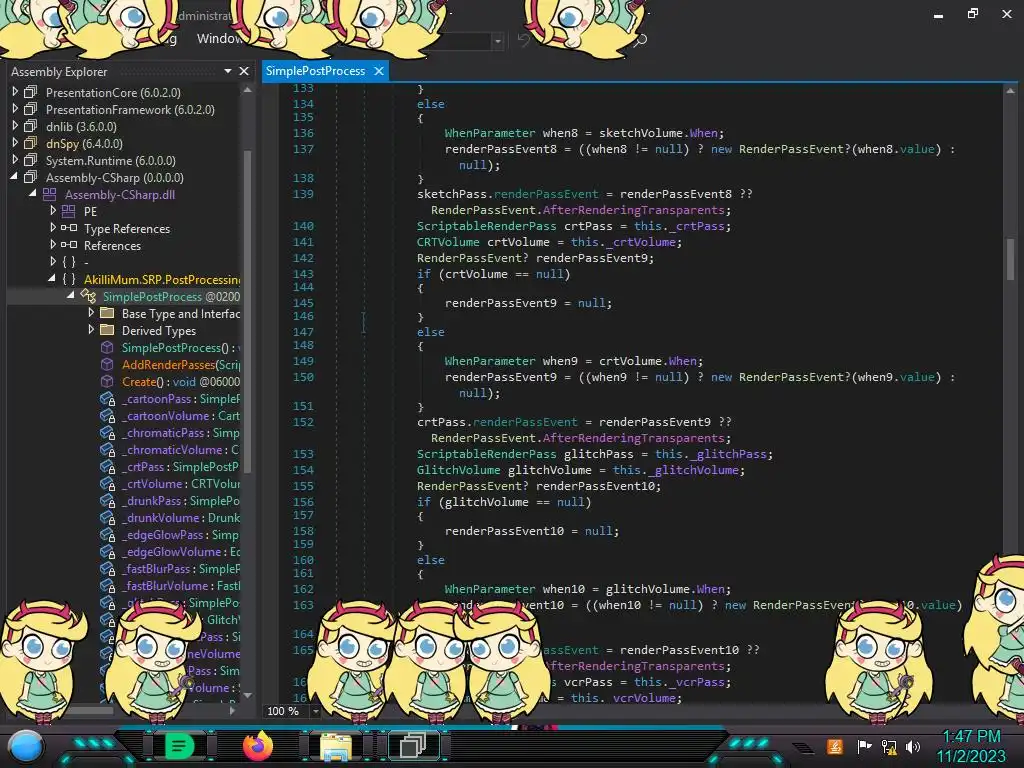1024x768 pixels.
Task: Expand the Derived Types folder
Action: point(91,330)
